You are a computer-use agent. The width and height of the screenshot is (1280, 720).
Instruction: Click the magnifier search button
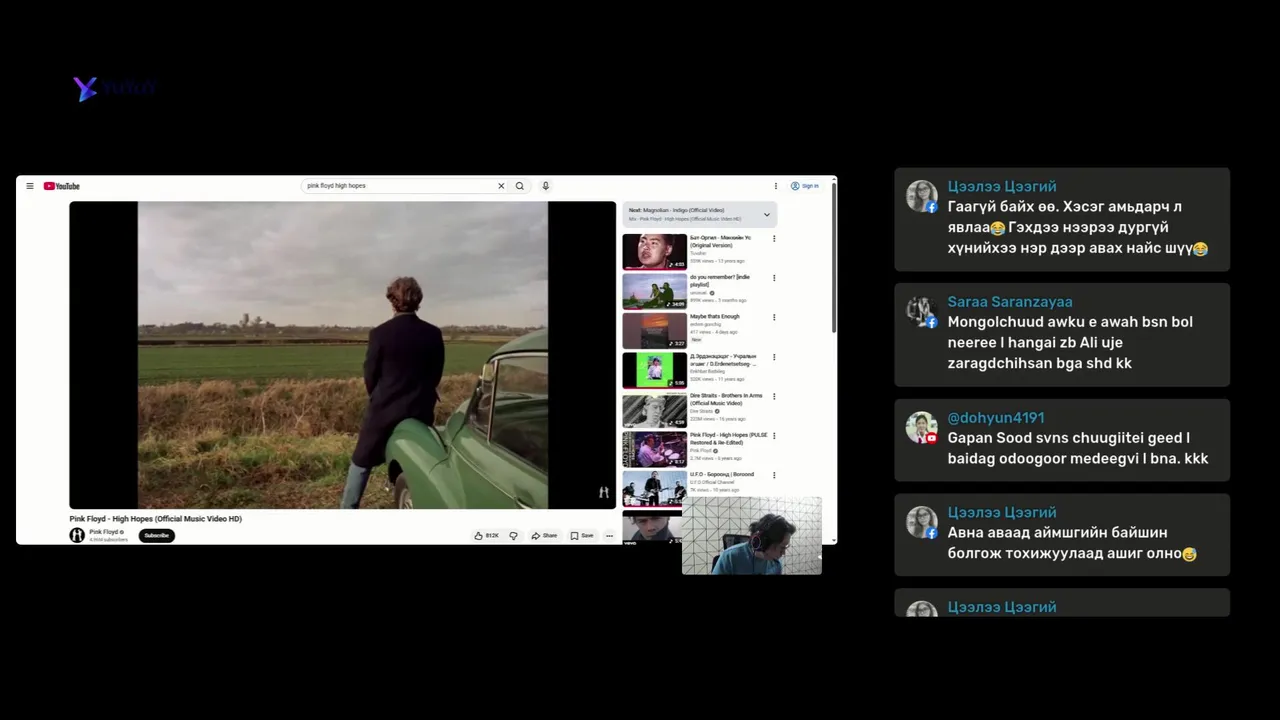click(x=519, y=186)
